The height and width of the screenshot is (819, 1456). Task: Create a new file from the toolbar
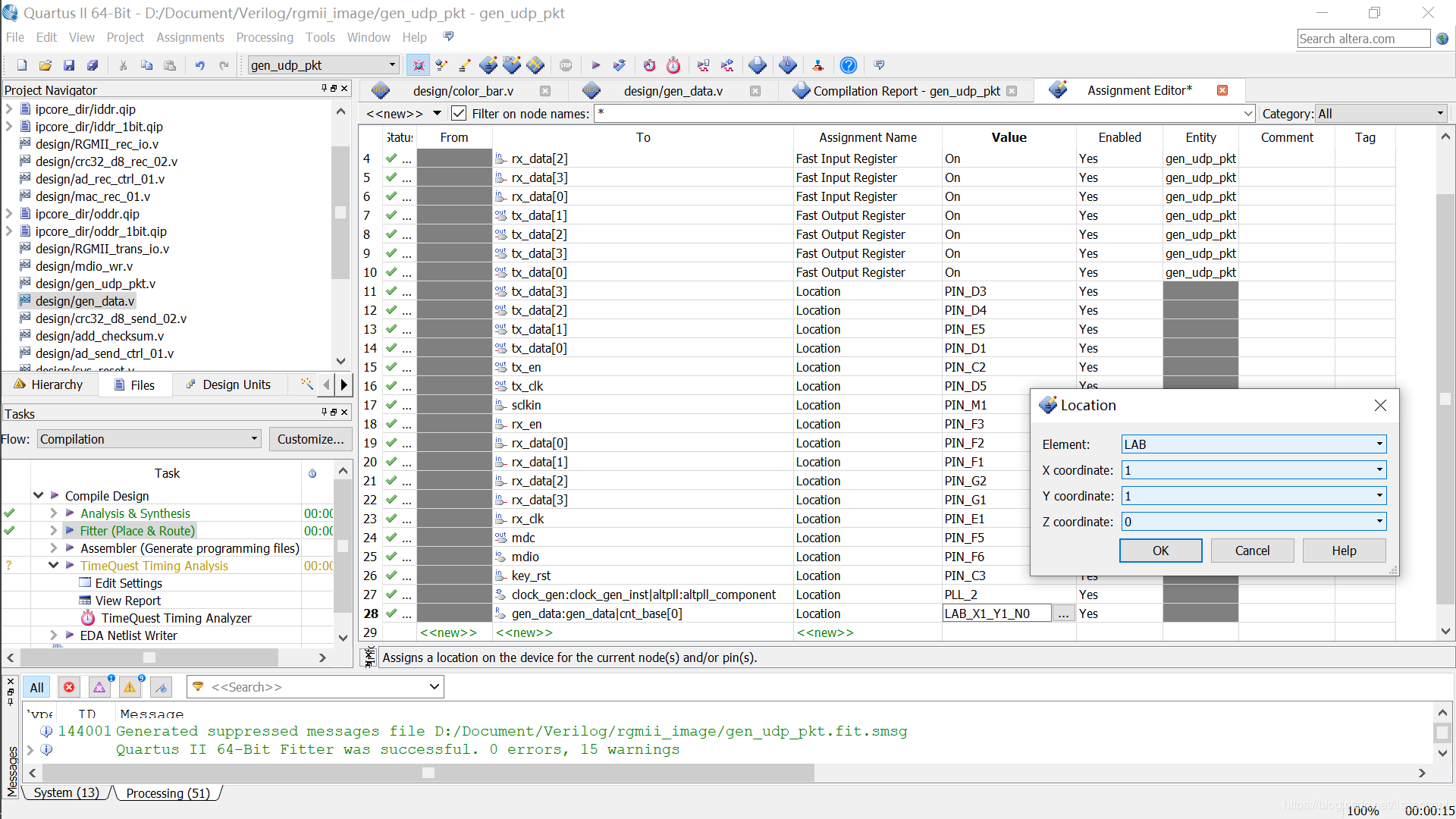(22, 66)
